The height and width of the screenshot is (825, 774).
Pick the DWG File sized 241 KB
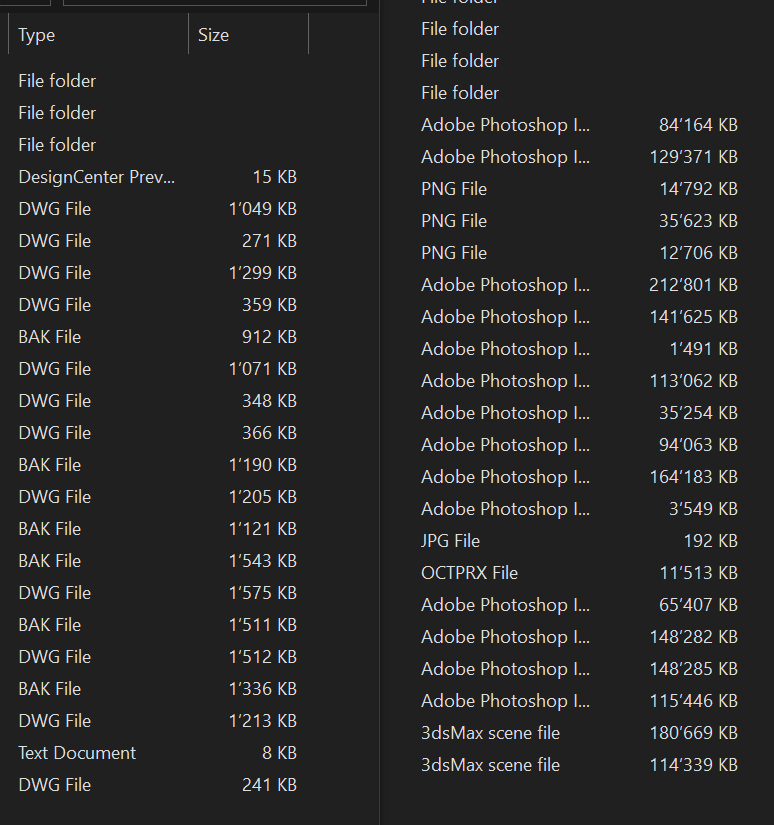(55, 785)
